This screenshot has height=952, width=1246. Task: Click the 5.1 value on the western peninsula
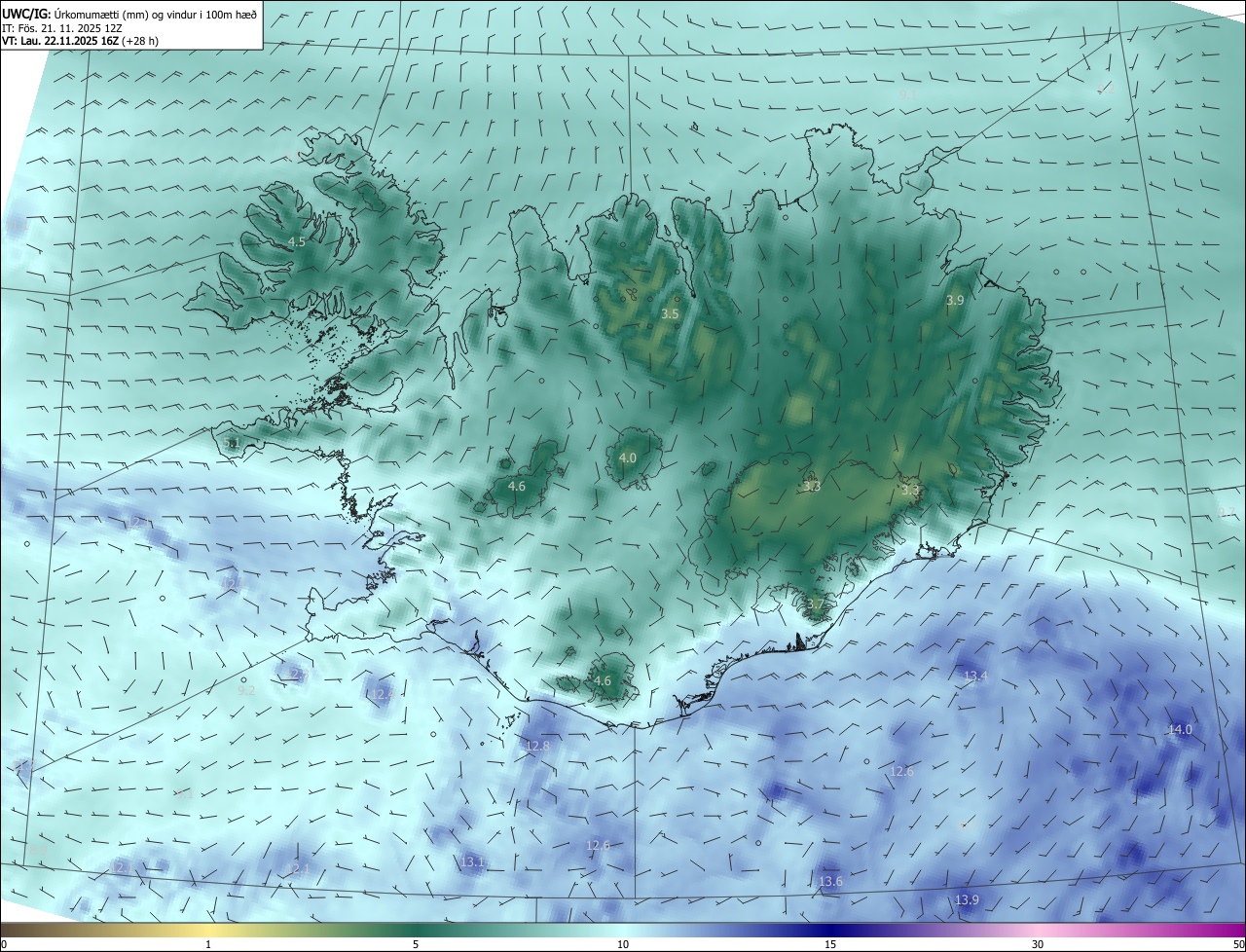coord(231,443)
